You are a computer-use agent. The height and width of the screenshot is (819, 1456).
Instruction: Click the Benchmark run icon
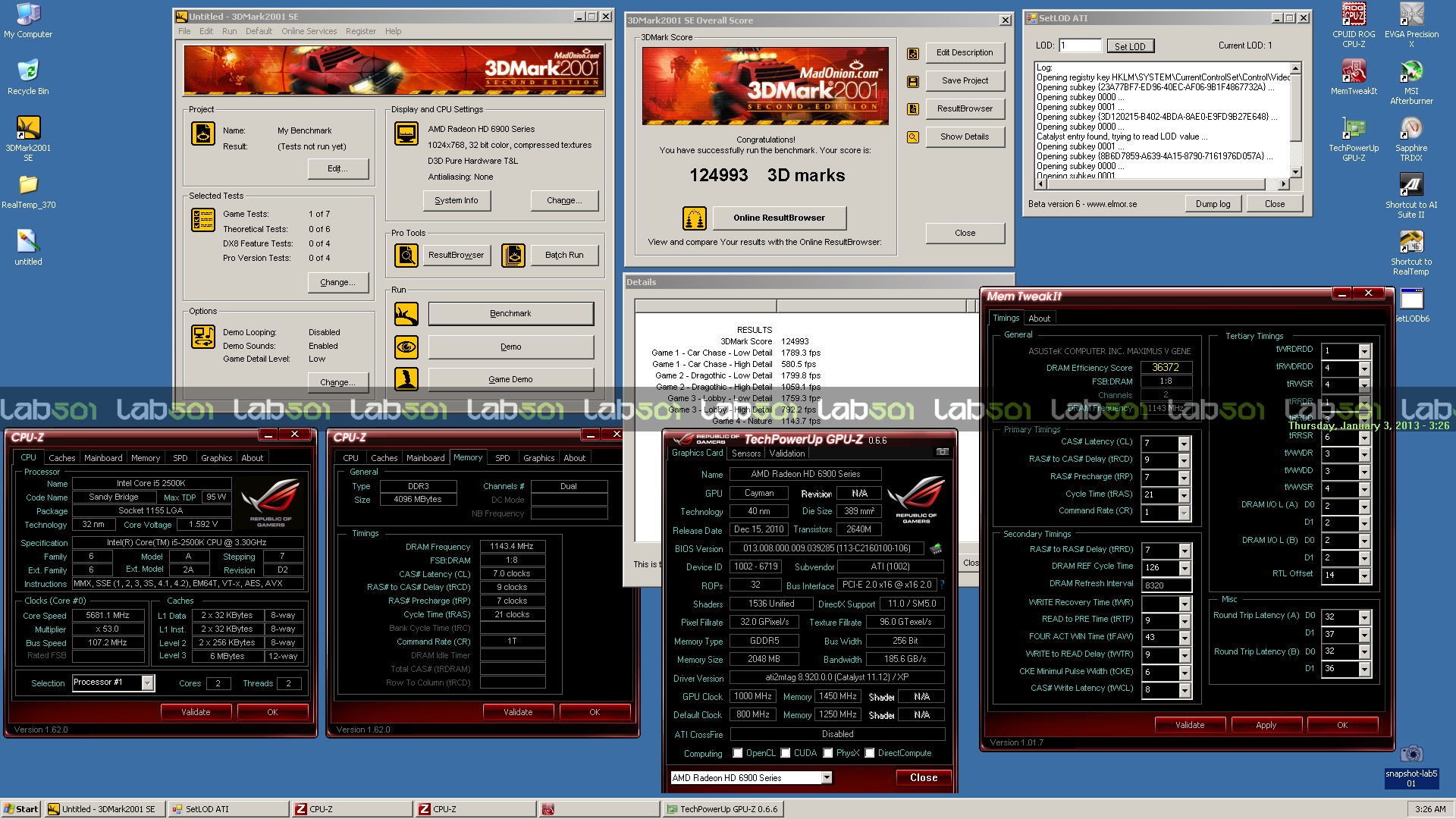[x=406, y=314]
